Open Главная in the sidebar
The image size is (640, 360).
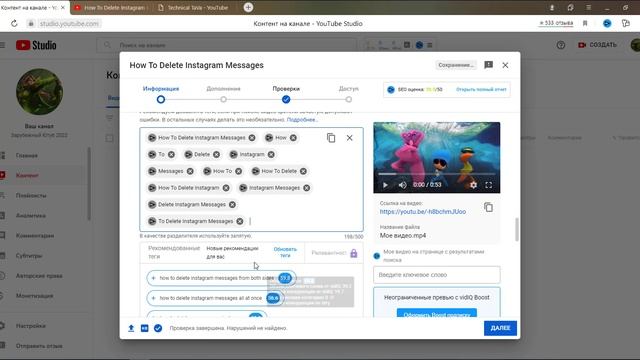coord(27,156)
